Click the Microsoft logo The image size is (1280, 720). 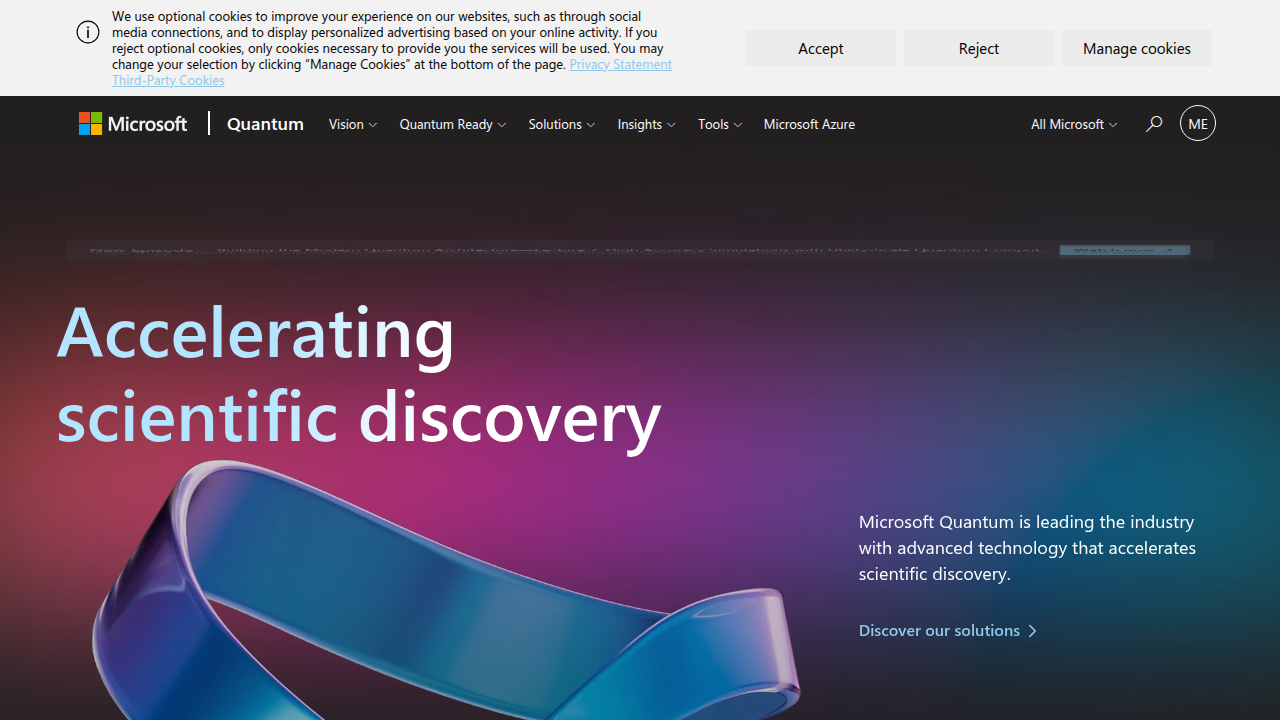[133, 124]
